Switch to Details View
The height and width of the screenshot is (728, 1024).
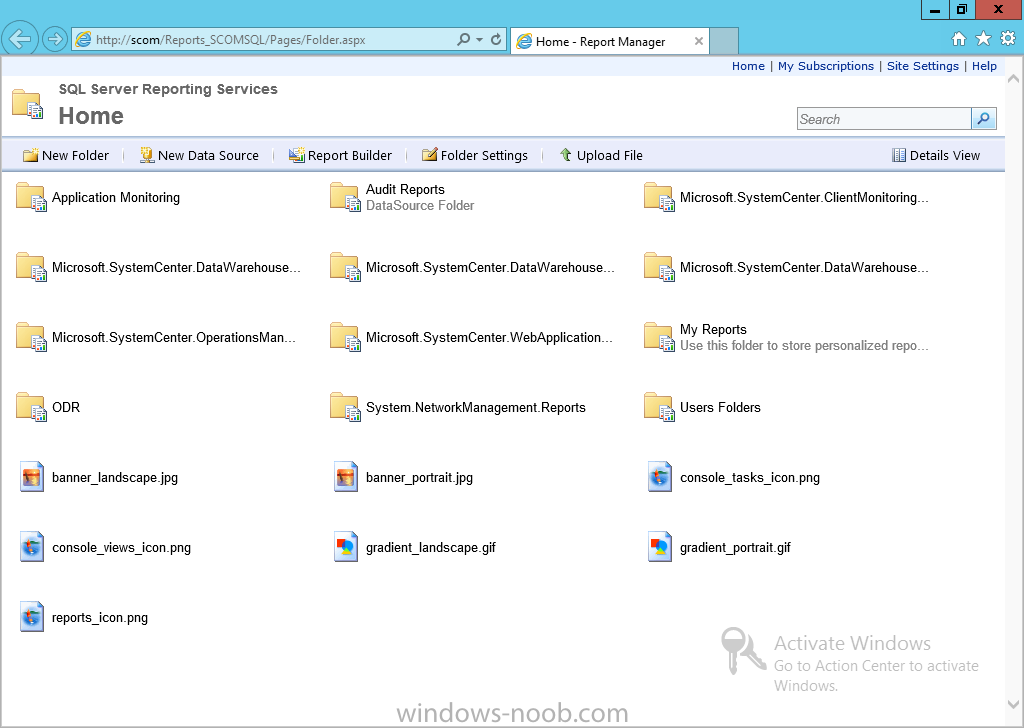coord(936,155)
